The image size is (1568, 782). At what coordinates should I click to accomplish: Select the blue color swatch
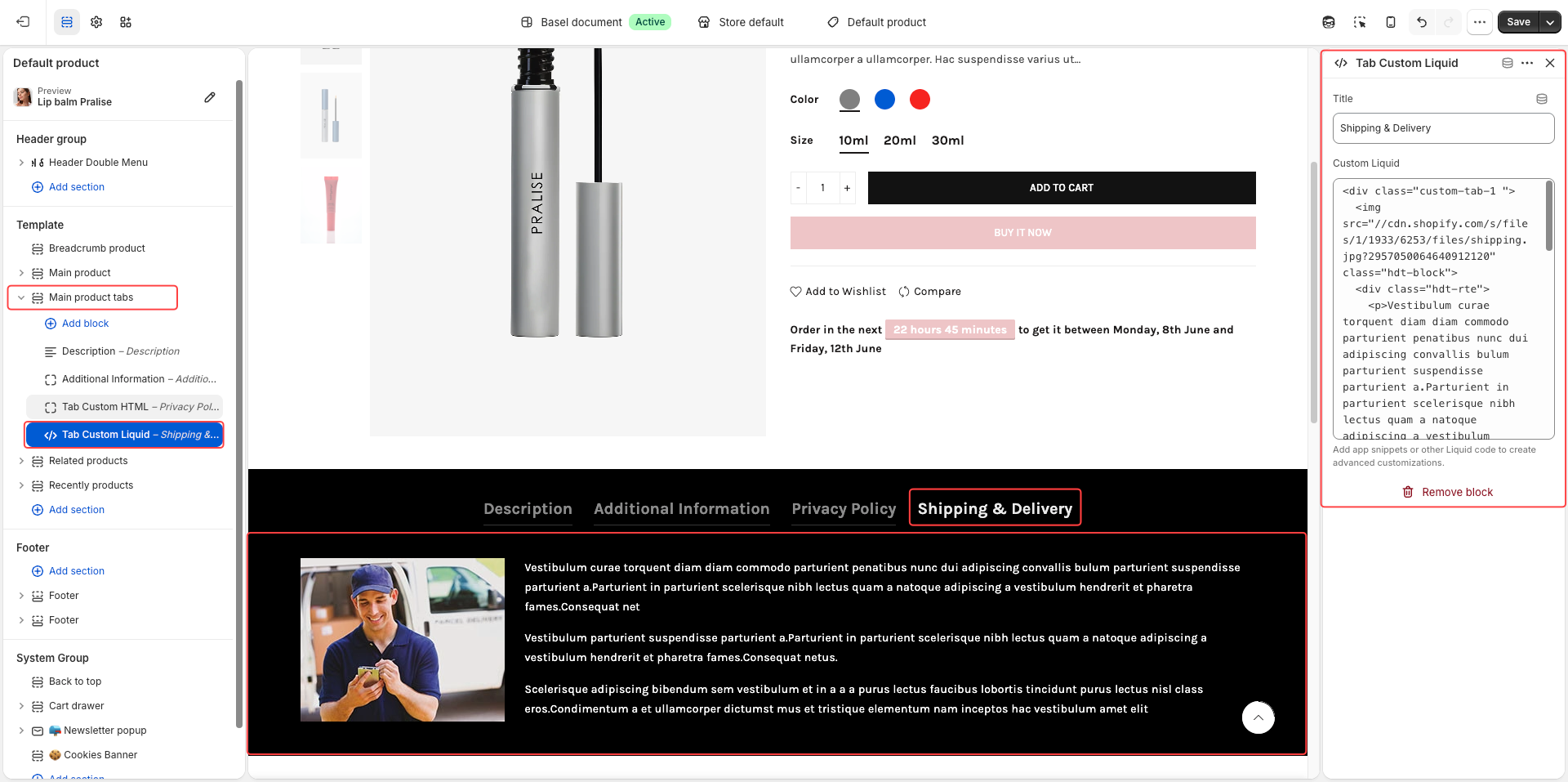point(884,100)
